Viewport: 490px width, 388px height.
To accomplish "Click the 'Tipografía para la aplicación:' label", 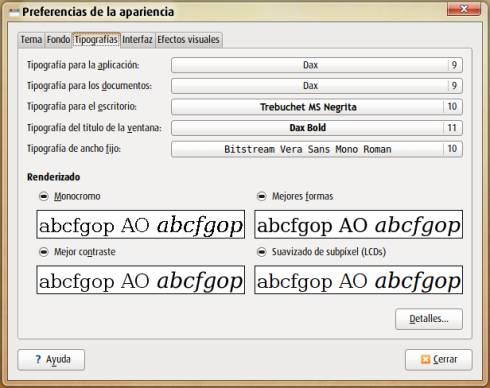I will pyautogui.click(x=83, y=65).
